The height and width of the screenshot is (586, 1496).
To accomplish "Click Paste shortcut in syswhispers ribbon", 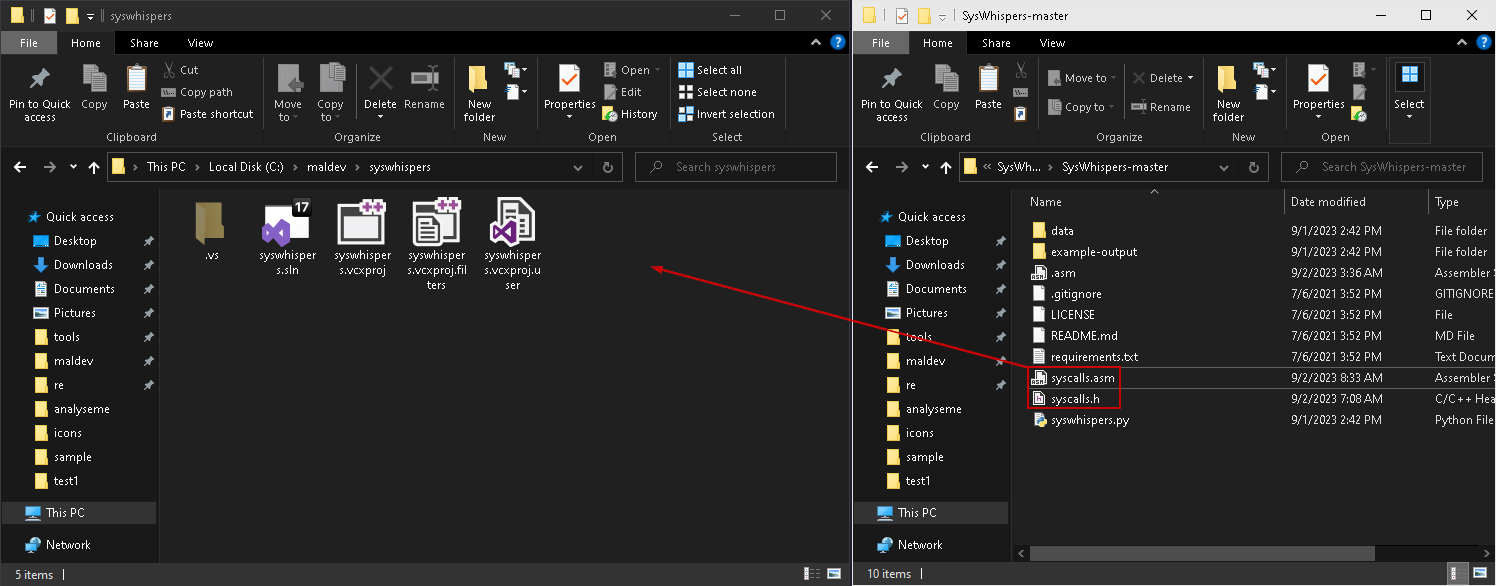I will coord(207,114).
